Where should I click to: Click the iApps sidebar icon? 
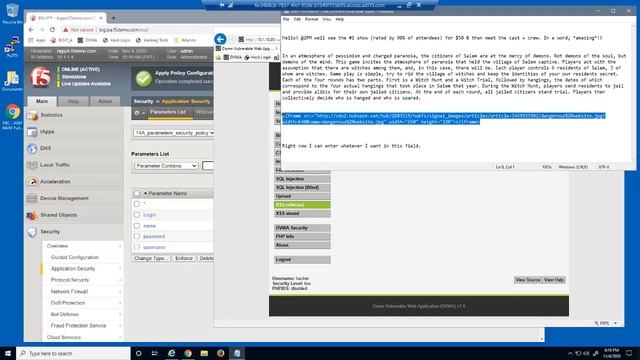(x=32, y=132)
